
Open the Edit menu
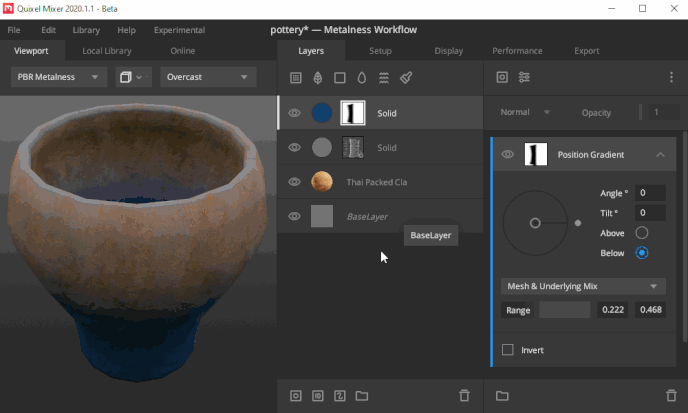pos(48,30)
